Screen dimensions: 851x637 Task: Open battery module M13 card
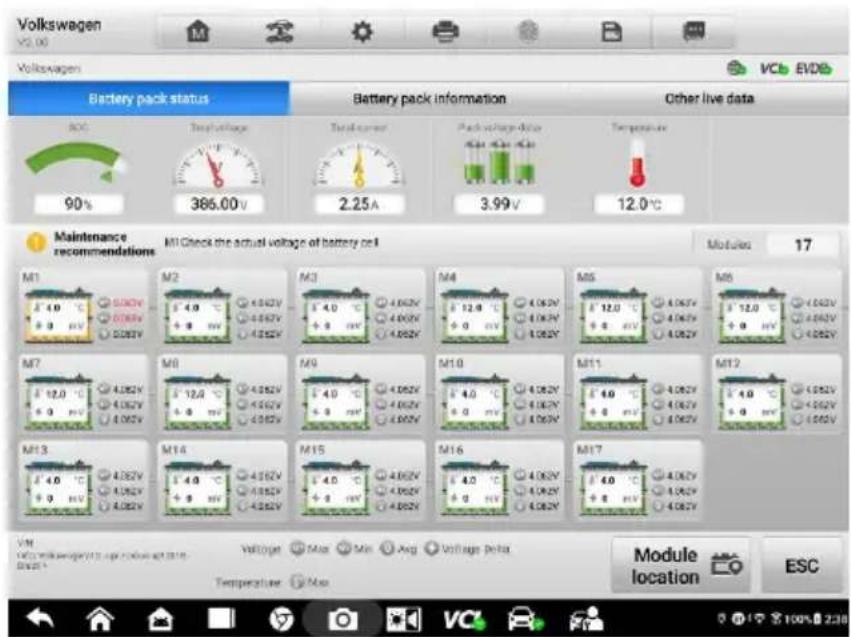pos(83,481)
